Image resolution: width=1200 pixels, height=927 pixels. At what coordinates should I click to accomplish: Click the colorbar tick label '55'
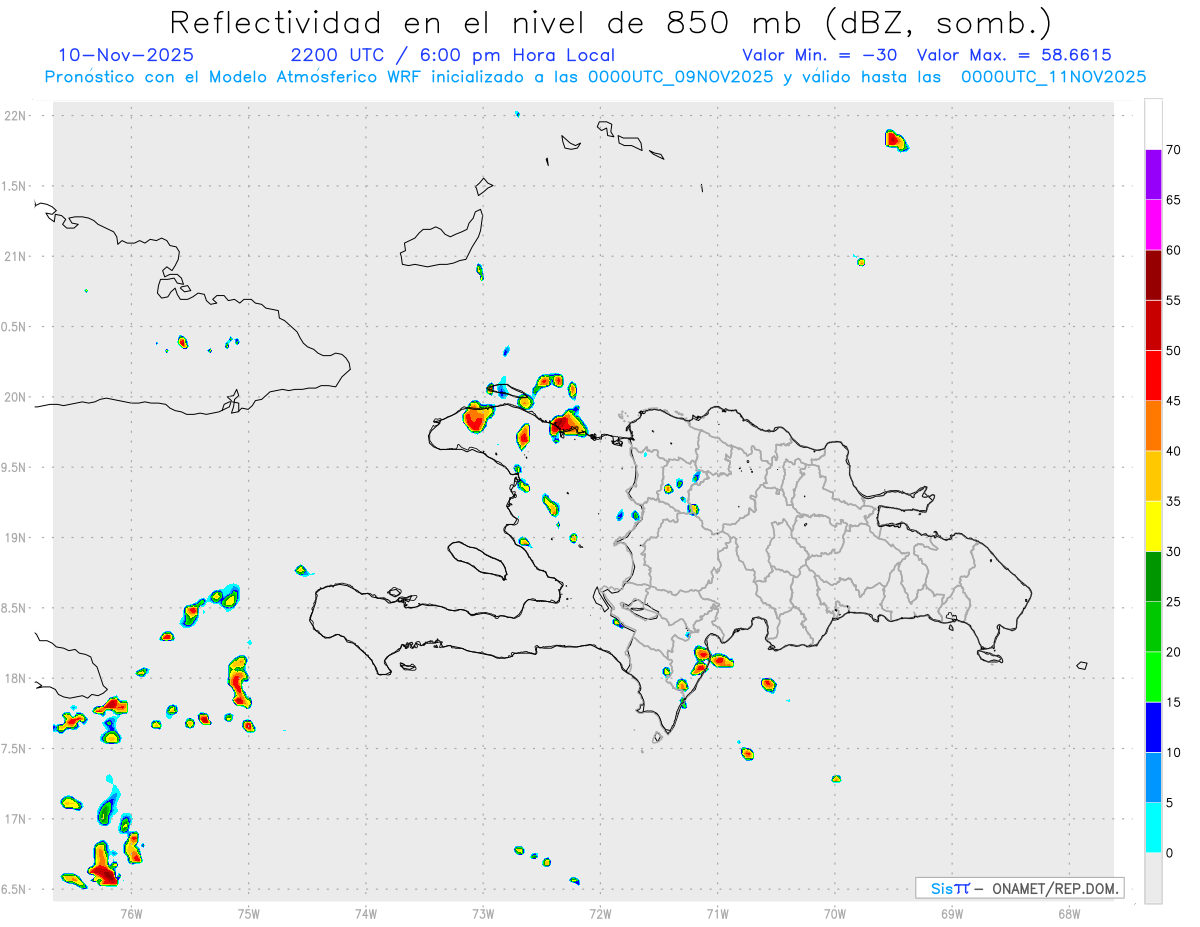pos(1174,300)
